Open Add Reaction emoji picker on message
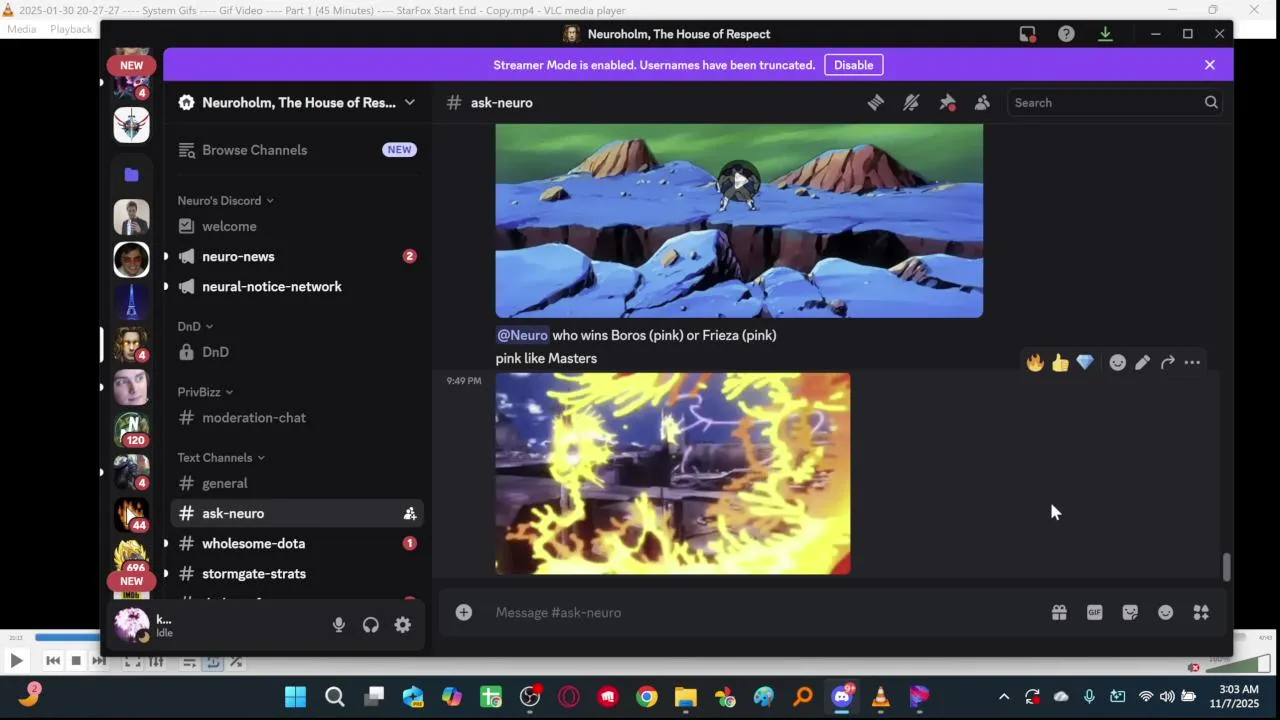The width and height of the screenshot is (1280, 720). 1118,362
